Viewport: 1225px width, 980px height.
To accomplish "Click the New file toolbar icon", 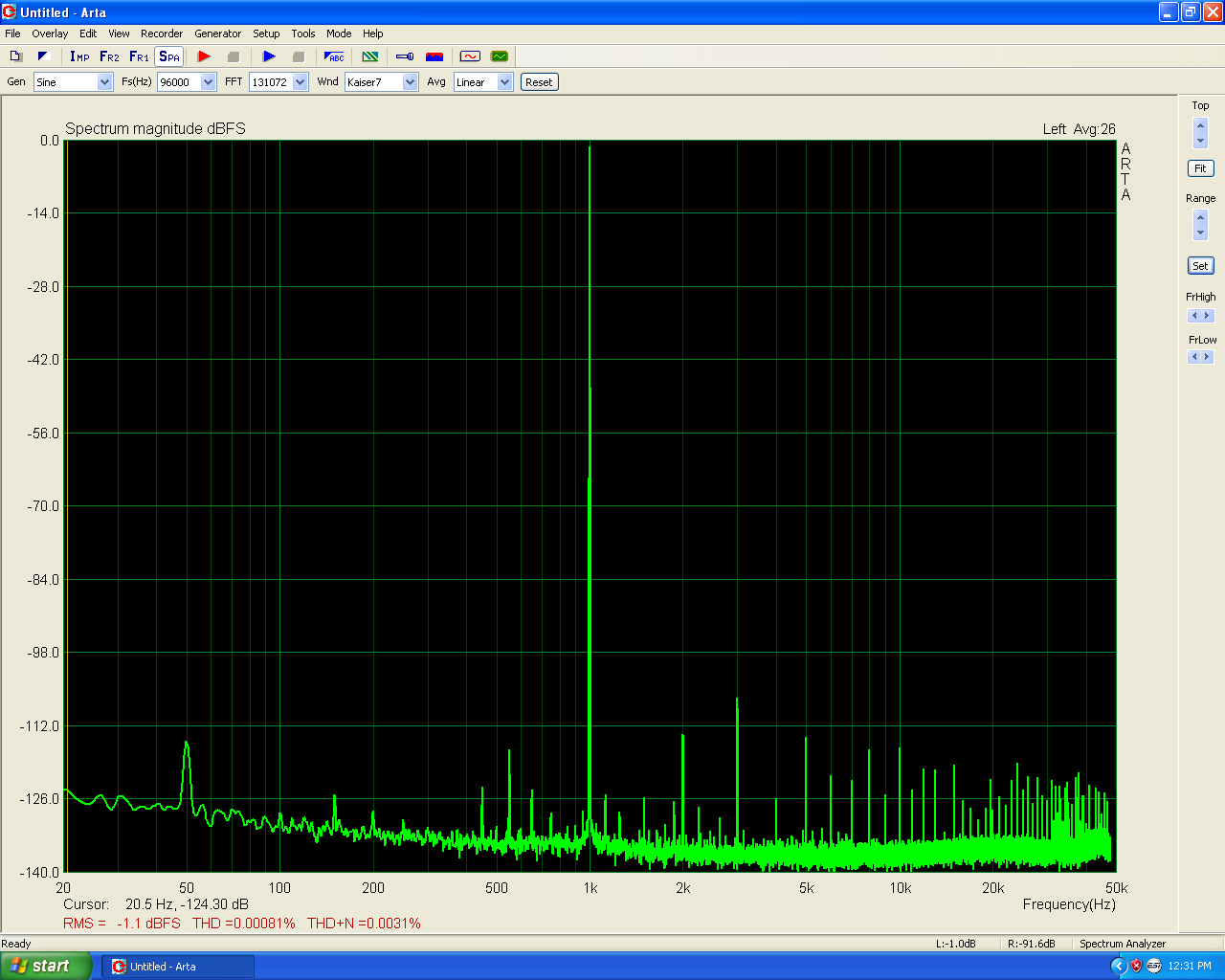I will (x=15, y=56).
